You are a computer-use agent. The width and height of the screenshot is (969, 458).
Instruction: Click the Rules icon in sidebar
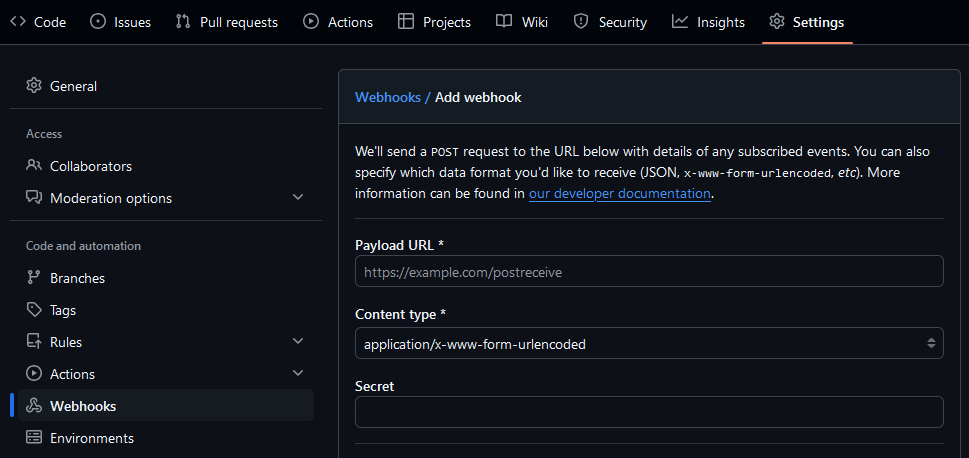(x=34, y=342)
